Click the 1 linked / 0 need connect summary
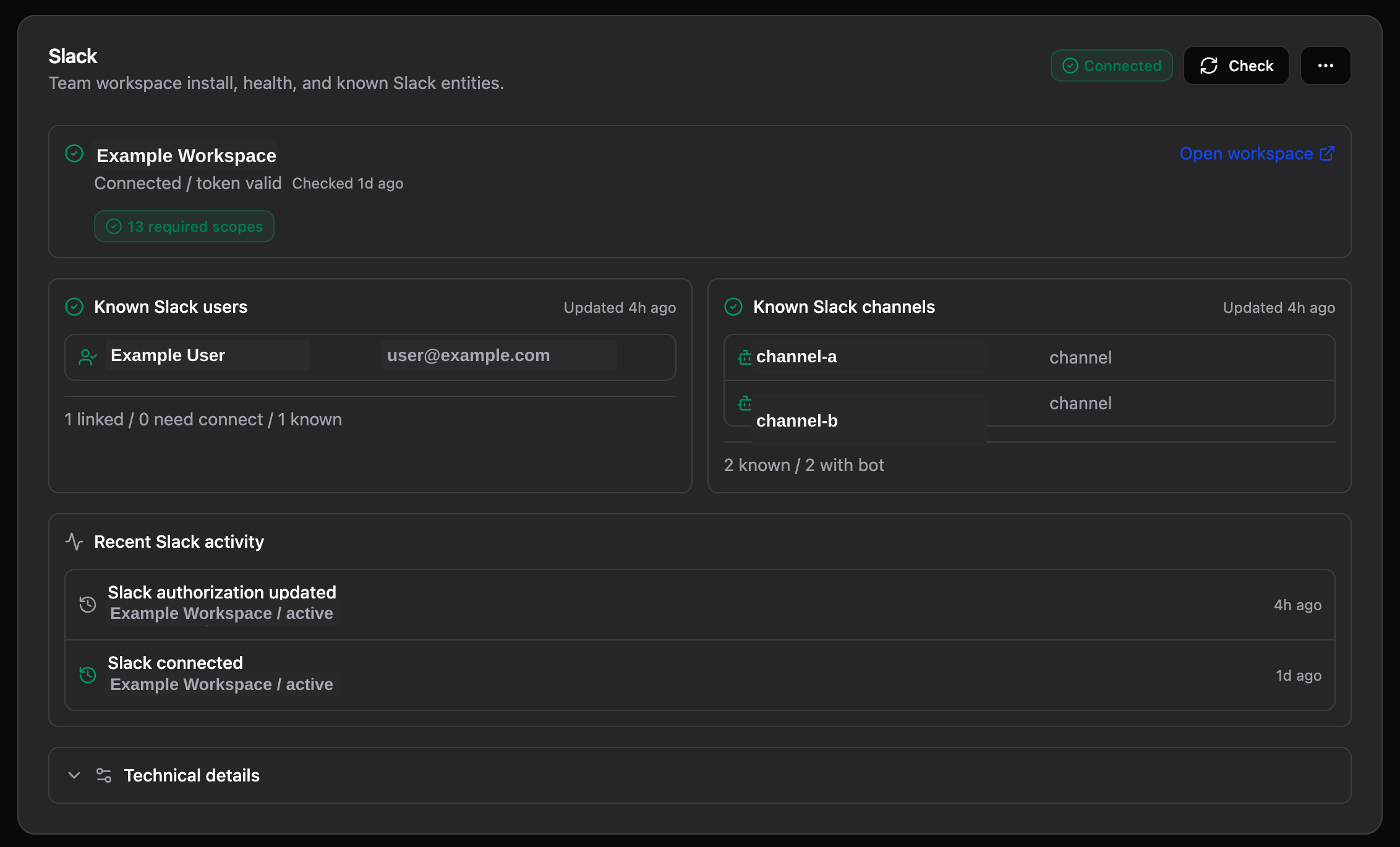 [203, 419]
